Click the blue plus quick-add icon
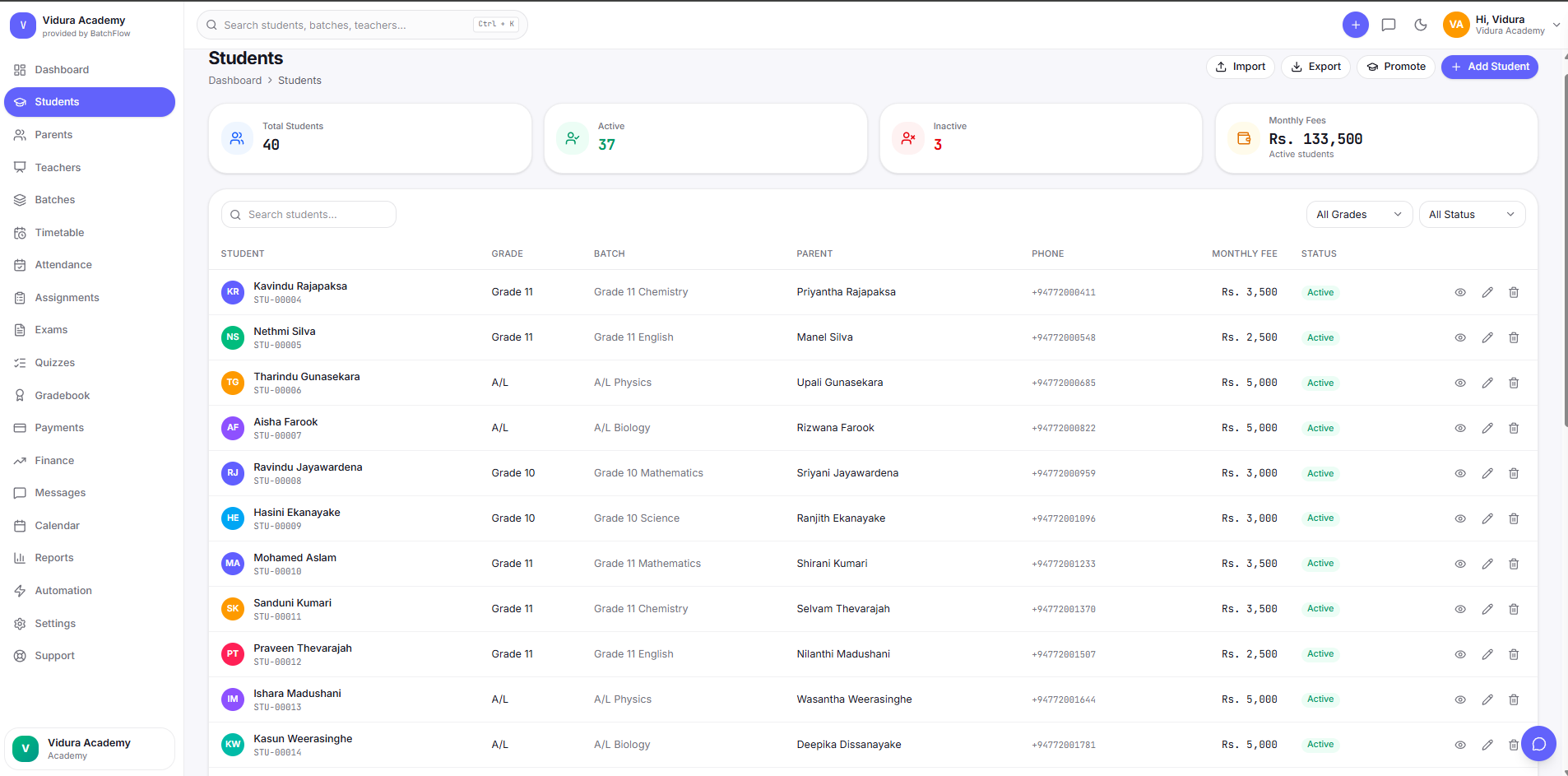The height and width of the screenshot is (776, 1568). [x=1356, y=25]
